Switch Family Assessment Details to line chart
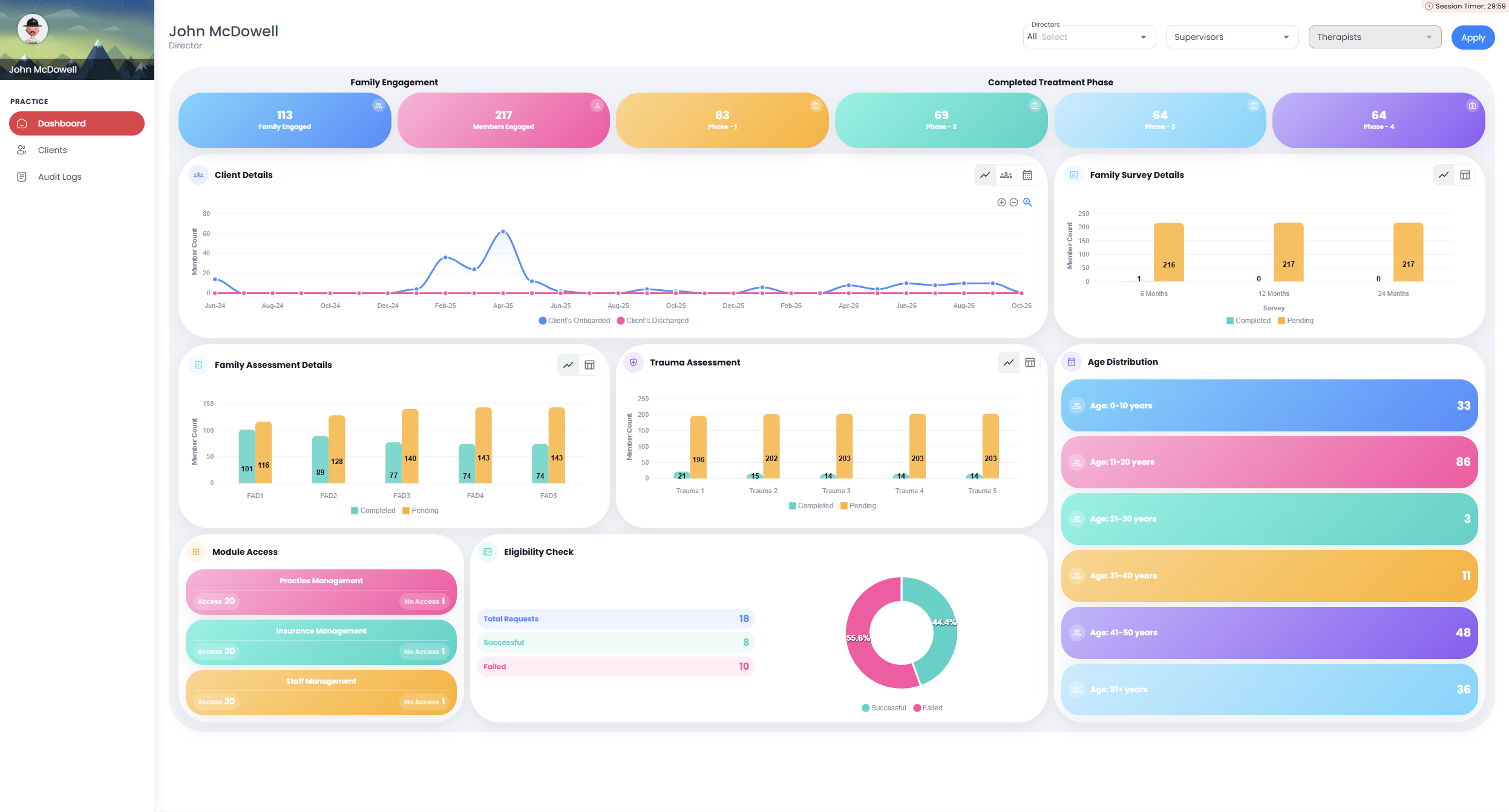Viewport: 1509px width, 812px height. pos(568,365)
